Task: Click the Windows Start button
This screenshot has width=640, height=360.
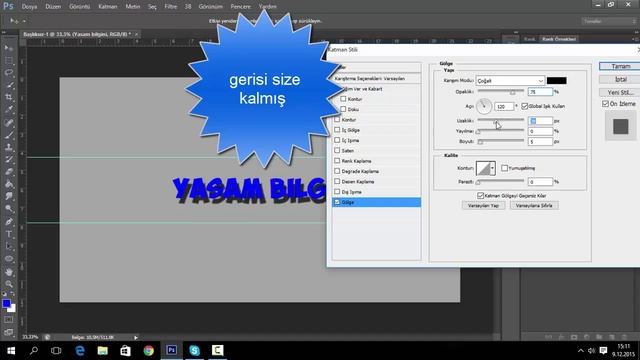Action: tap(11, 350)
